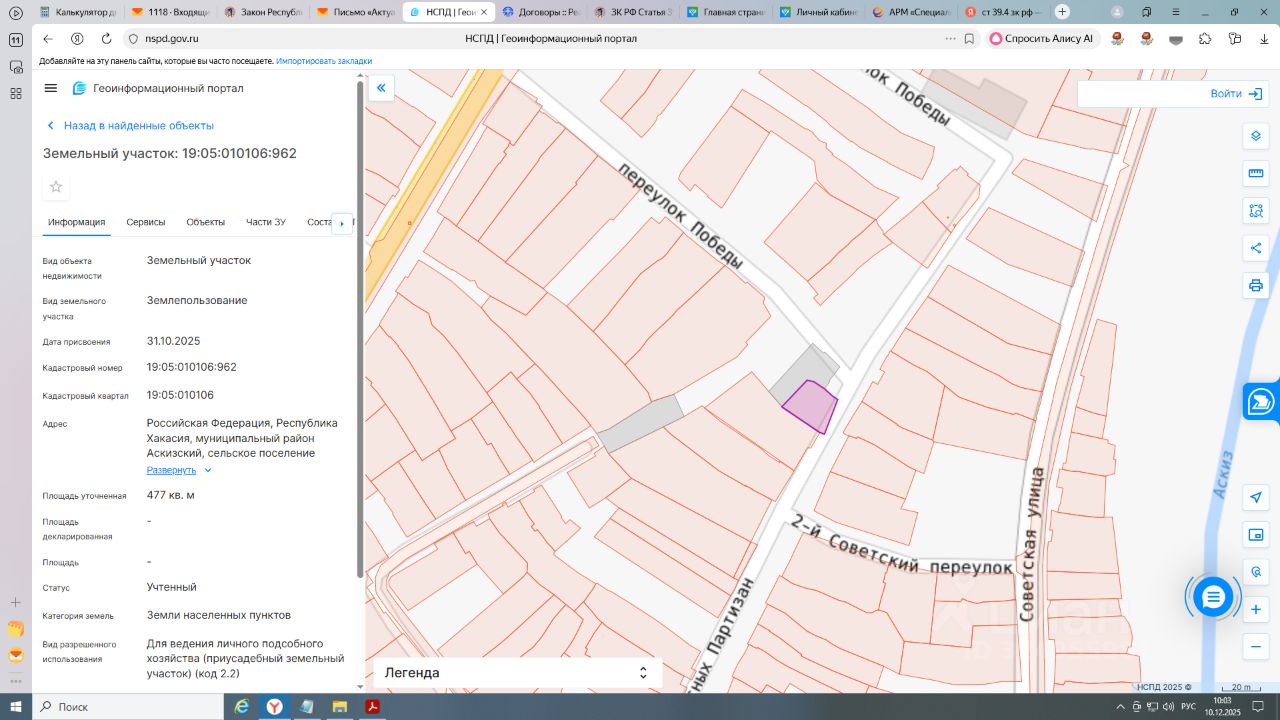This screenshot has width=1280, height=720.
Task: Click the date value 31.10.2025
Action: 174,341
